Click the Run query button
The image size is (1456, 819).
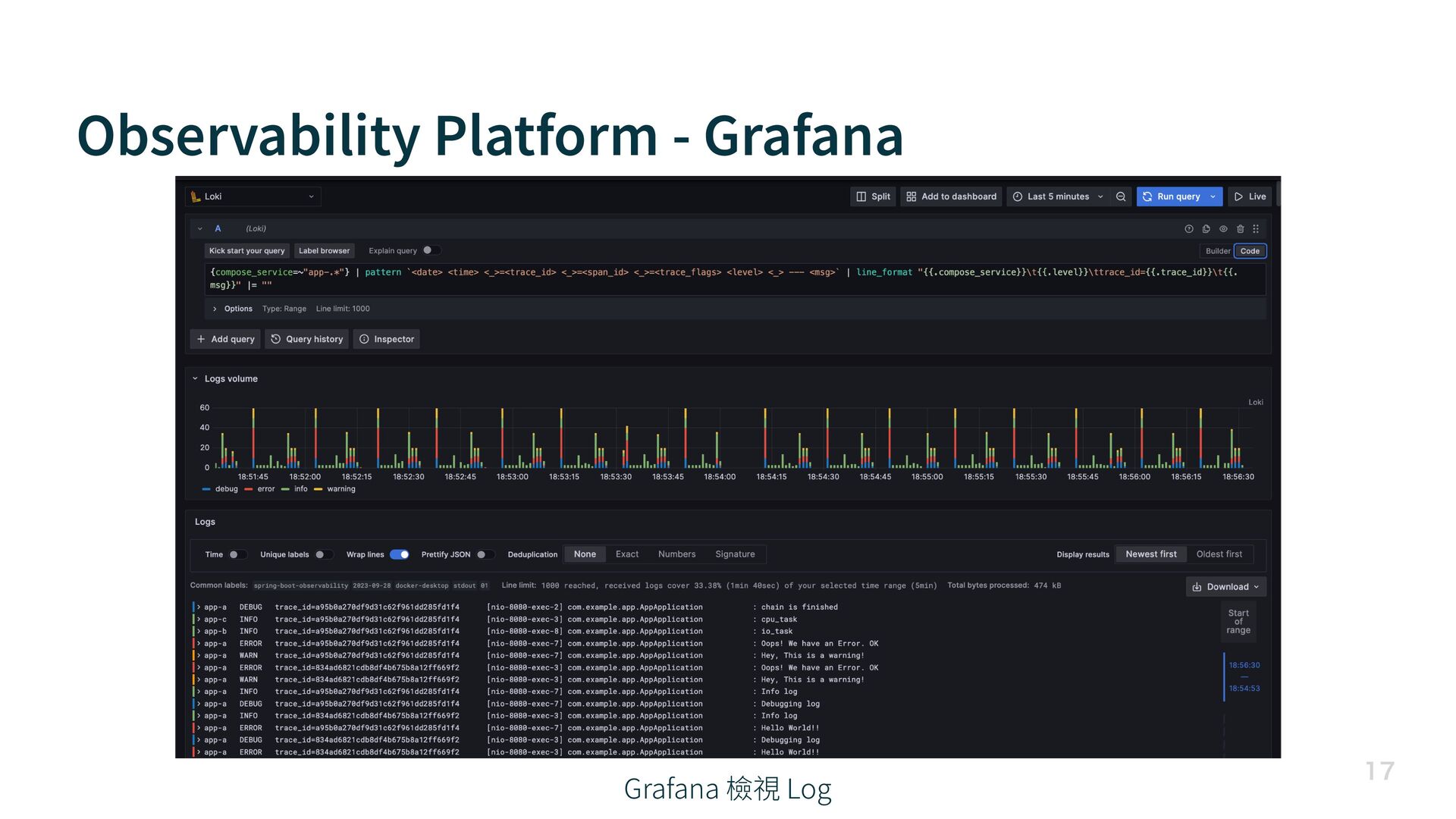[1172, 196]
